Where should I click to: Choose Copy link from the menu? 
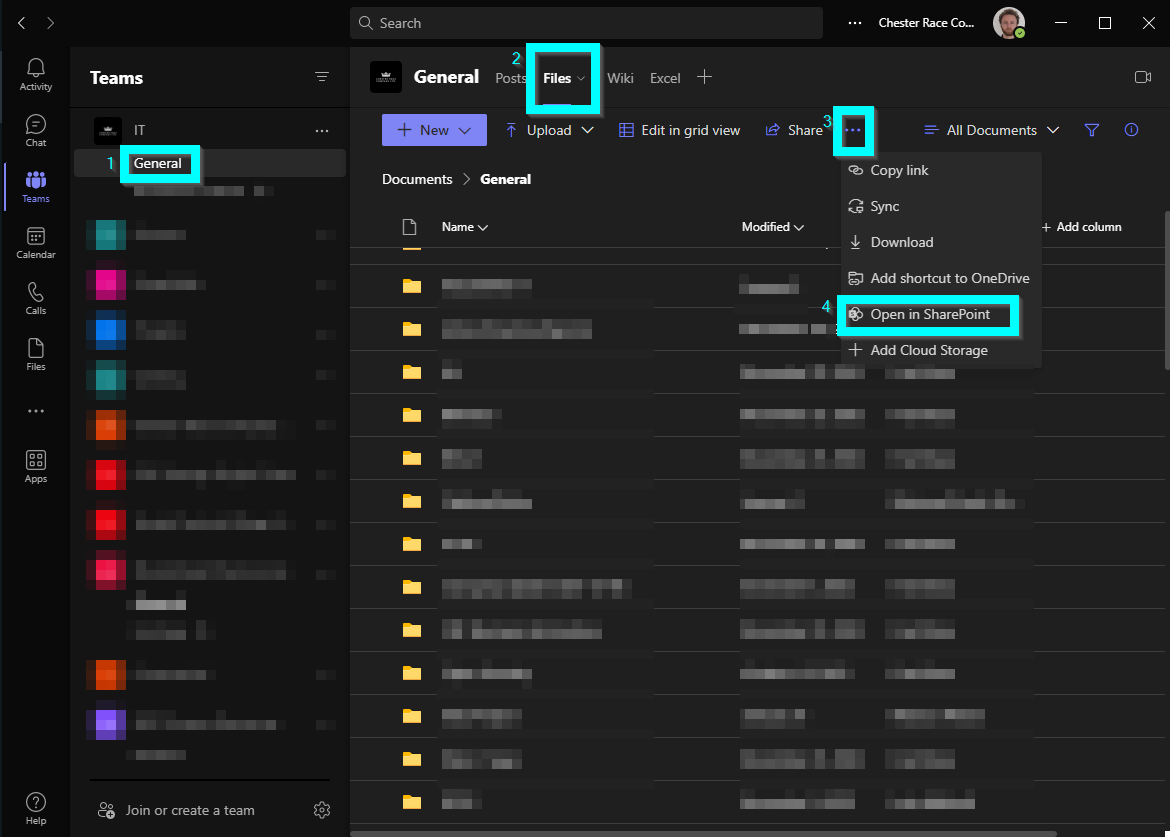tap(941, 170)
